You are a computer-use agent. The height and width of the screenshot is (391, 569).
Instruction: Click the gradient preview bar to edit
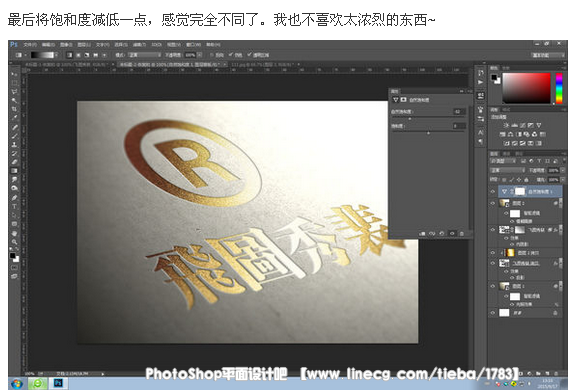(x=42, y=55)
